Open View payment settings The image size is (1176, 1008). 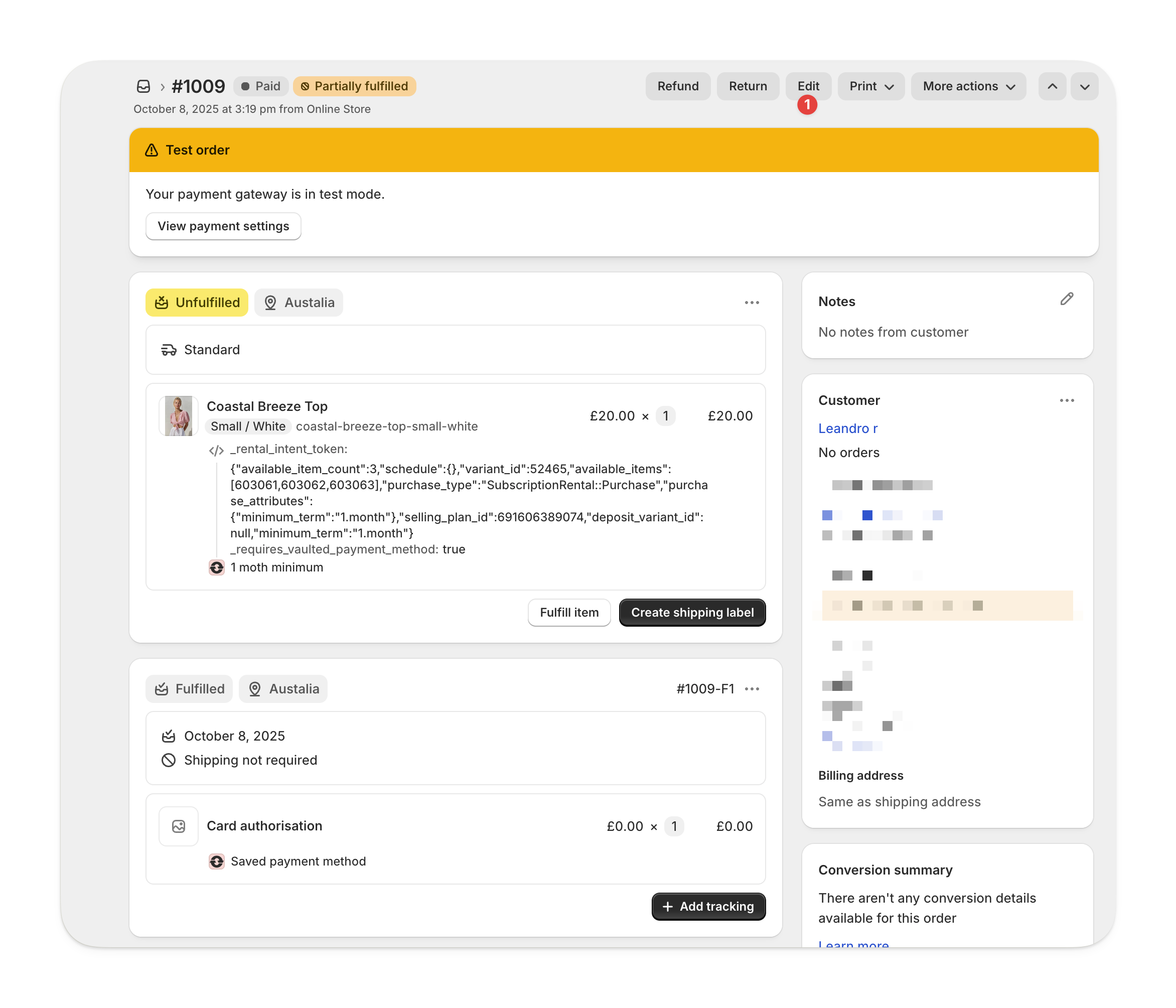click(223, 226)
